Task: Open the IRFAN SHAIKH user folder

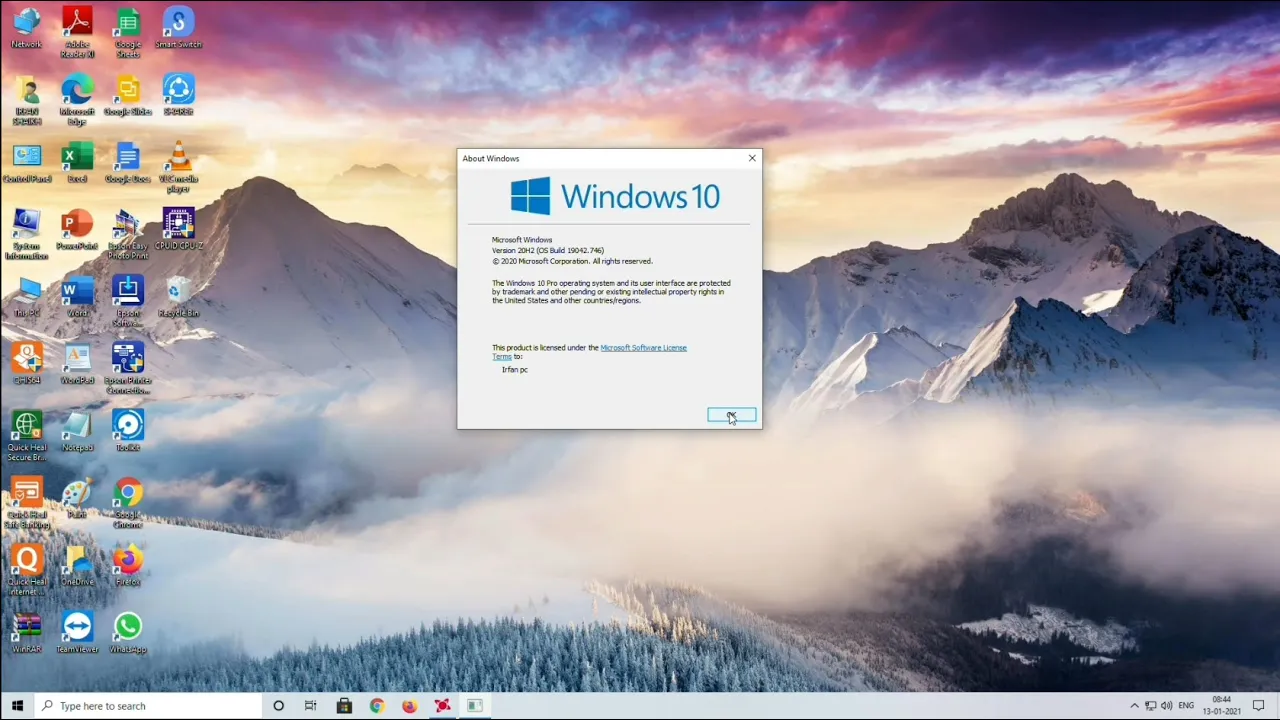Action: (x=26, y=100)
